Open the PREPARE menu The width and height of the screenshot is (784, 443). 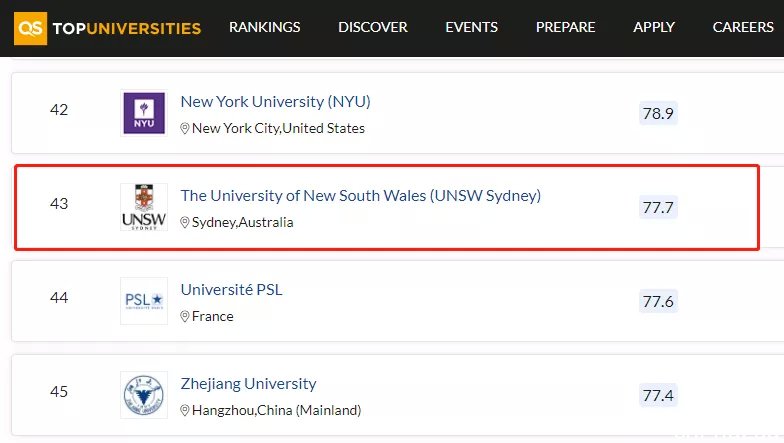tap(566, 27)
